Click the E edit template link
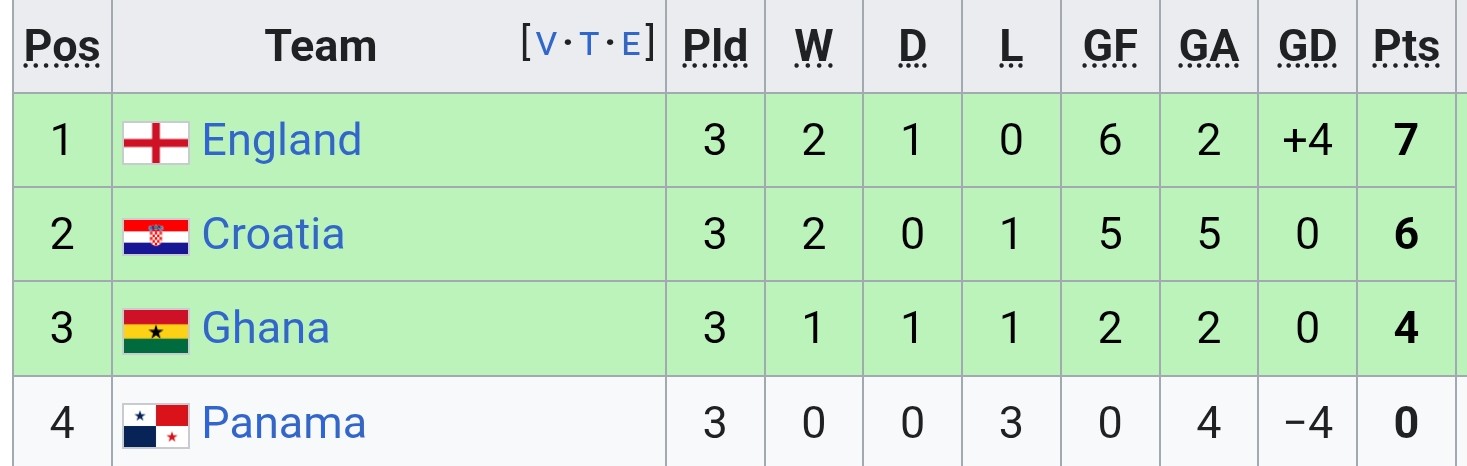The image size is (1467, 466). pos(631,45)
